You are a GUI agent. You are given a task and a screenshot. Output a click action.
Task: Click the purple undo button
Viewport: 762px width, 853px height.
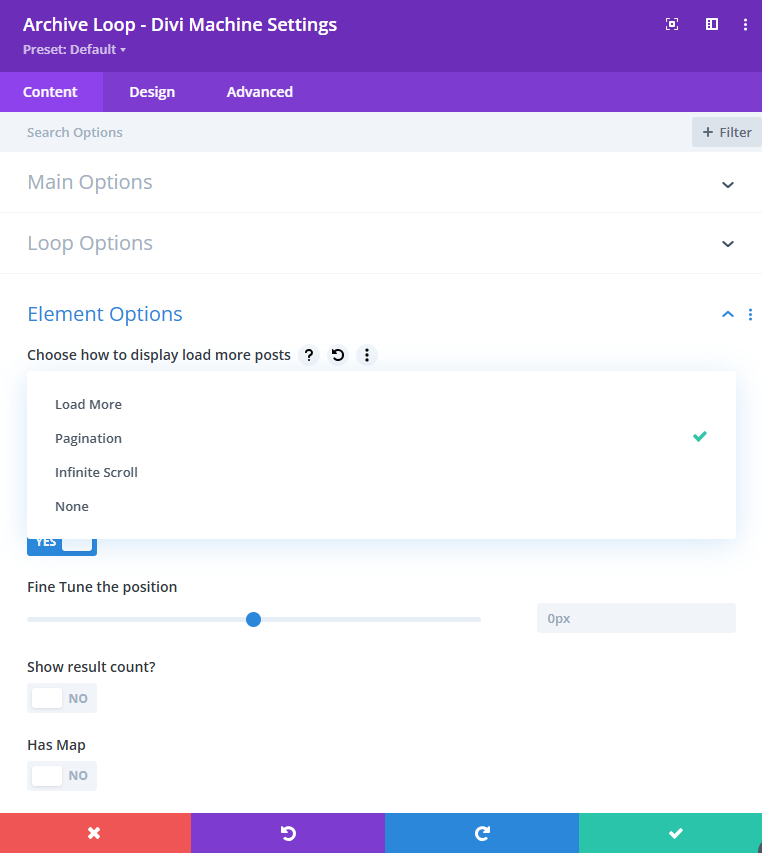pos(288,833)
